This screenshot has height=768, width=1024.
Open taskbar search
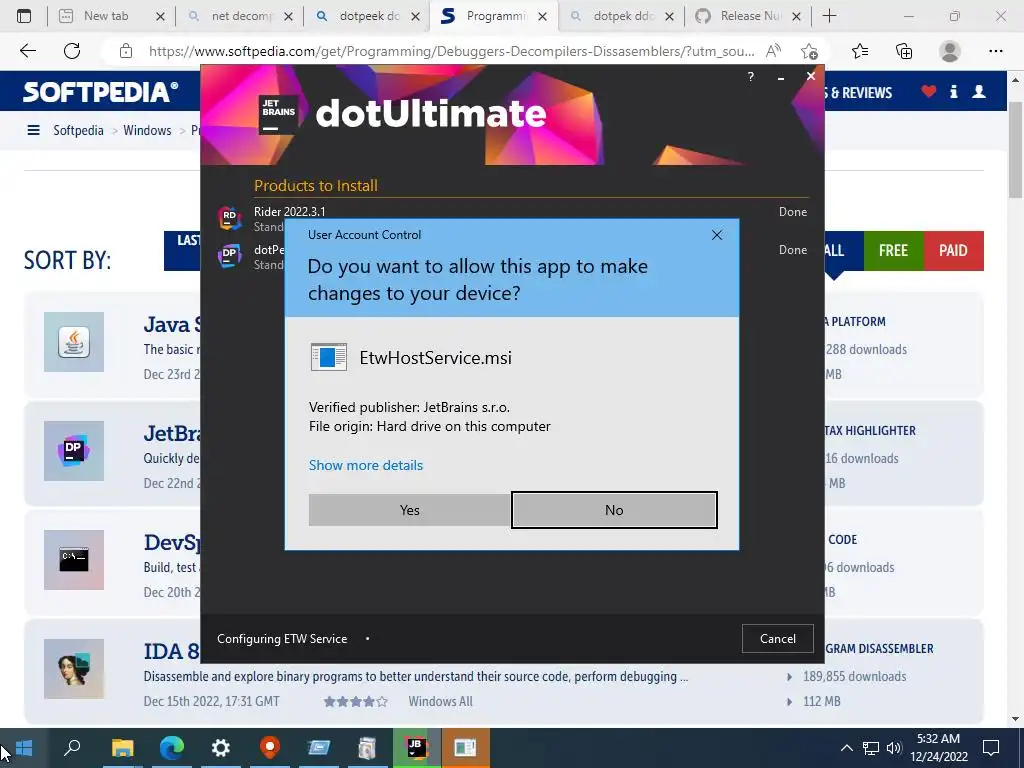pos(72,748)
